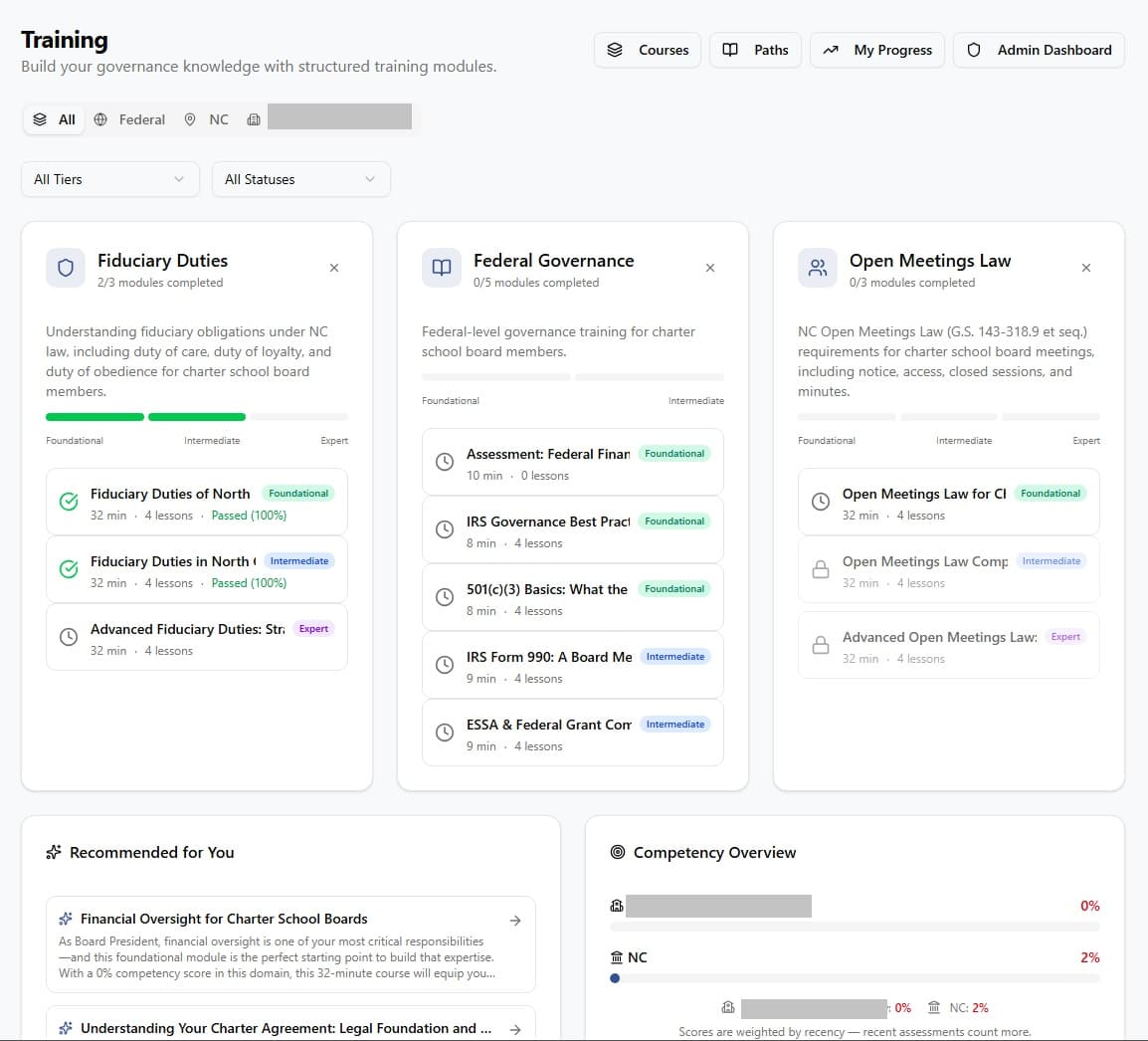
Task: Open the Courses view
Action: click(x=648, y=50)
